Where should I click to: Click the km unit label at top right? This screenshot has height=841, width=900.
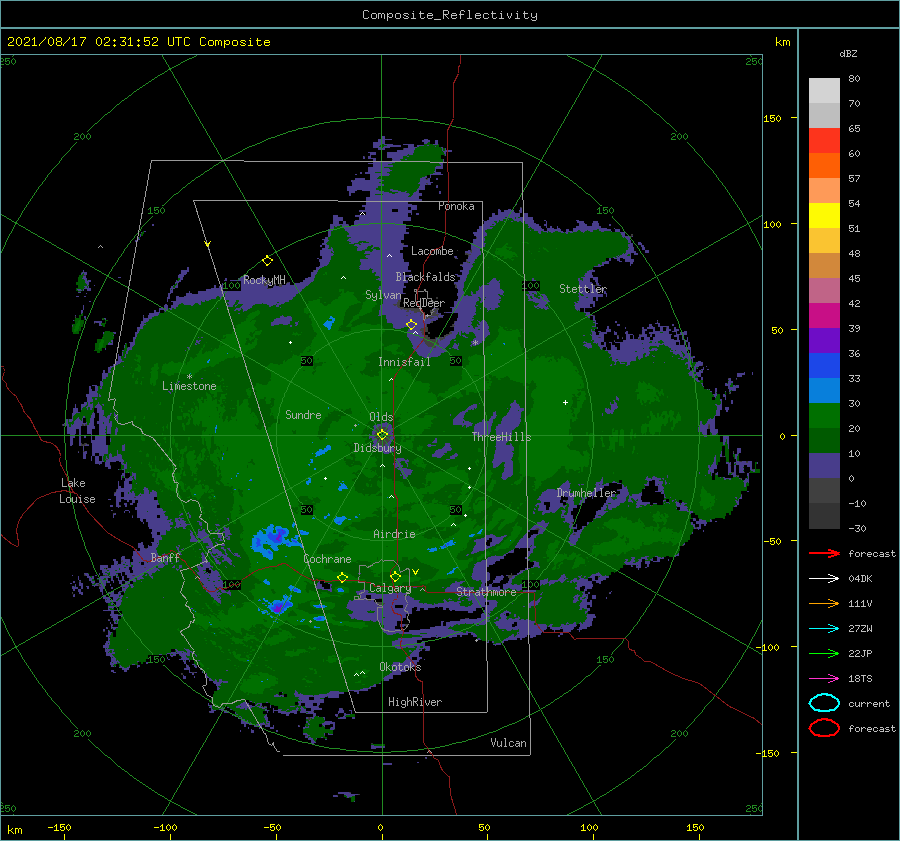782,42
